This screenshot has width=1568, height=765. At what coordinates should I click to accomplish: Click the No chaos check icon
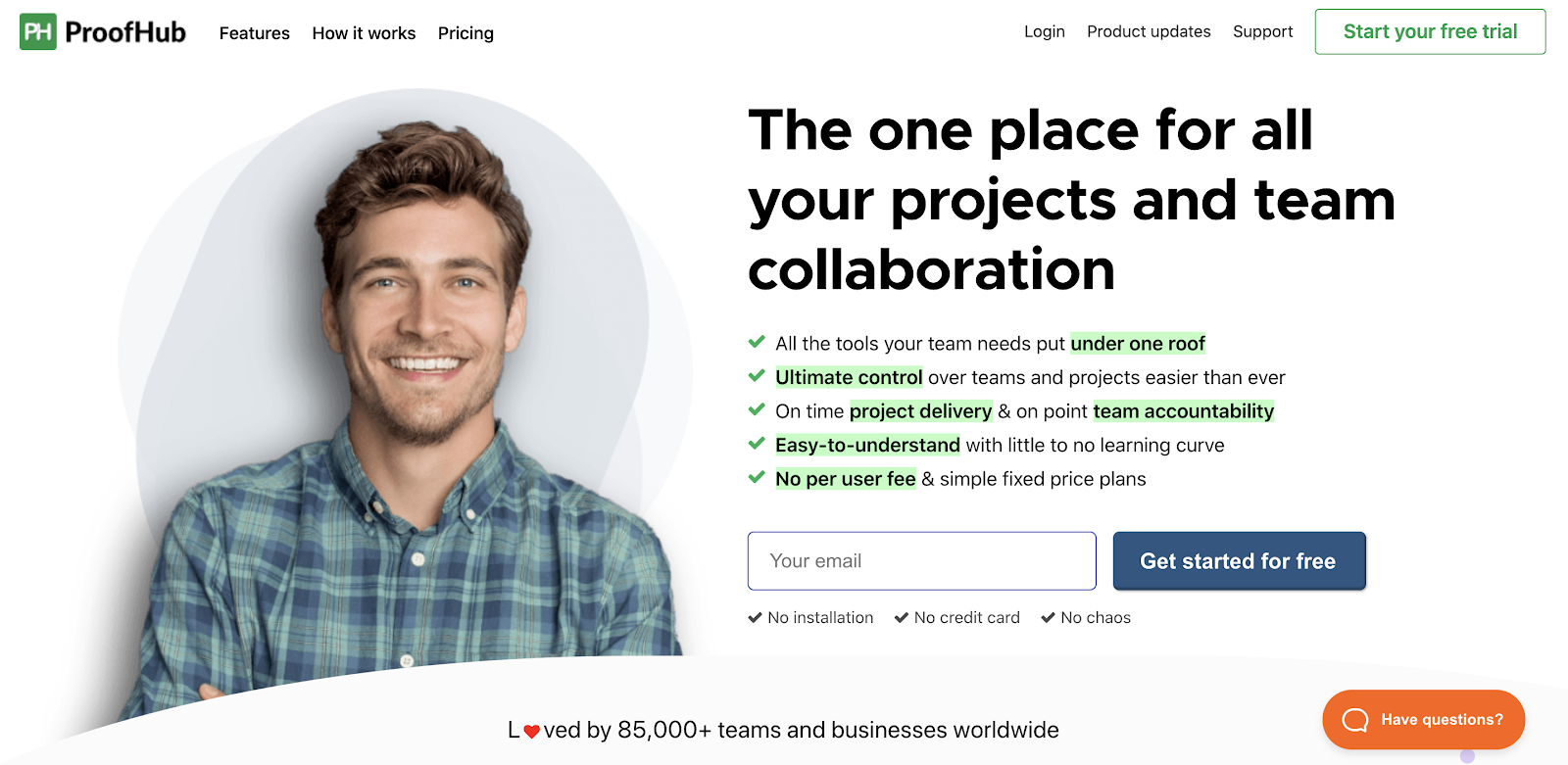point(1048,618)
